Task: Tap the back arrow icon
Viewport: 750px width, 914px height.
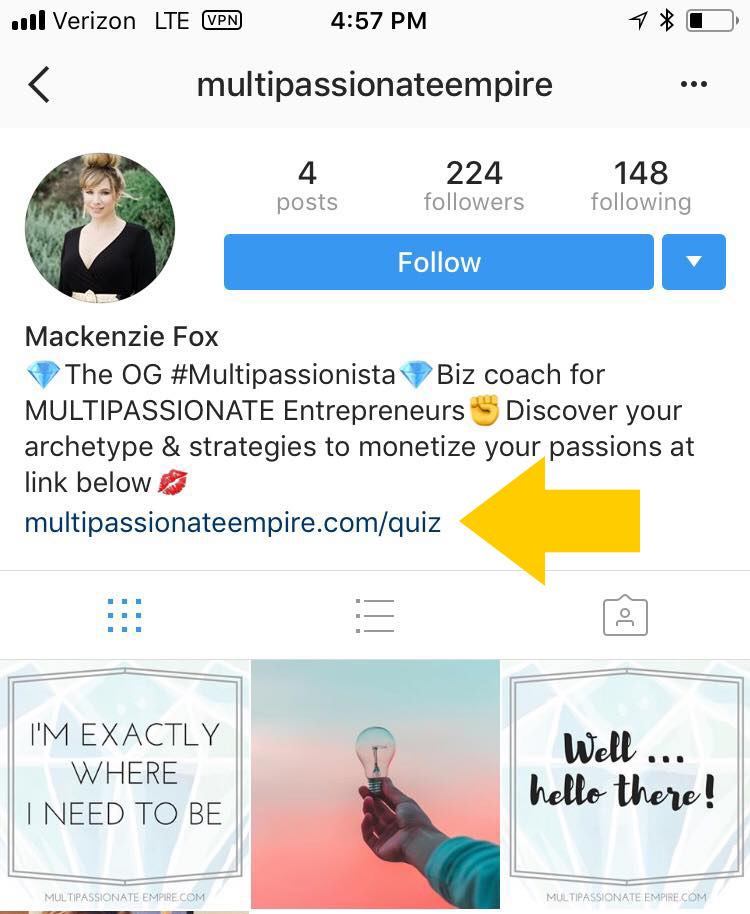Action: (x=39, y=85)
